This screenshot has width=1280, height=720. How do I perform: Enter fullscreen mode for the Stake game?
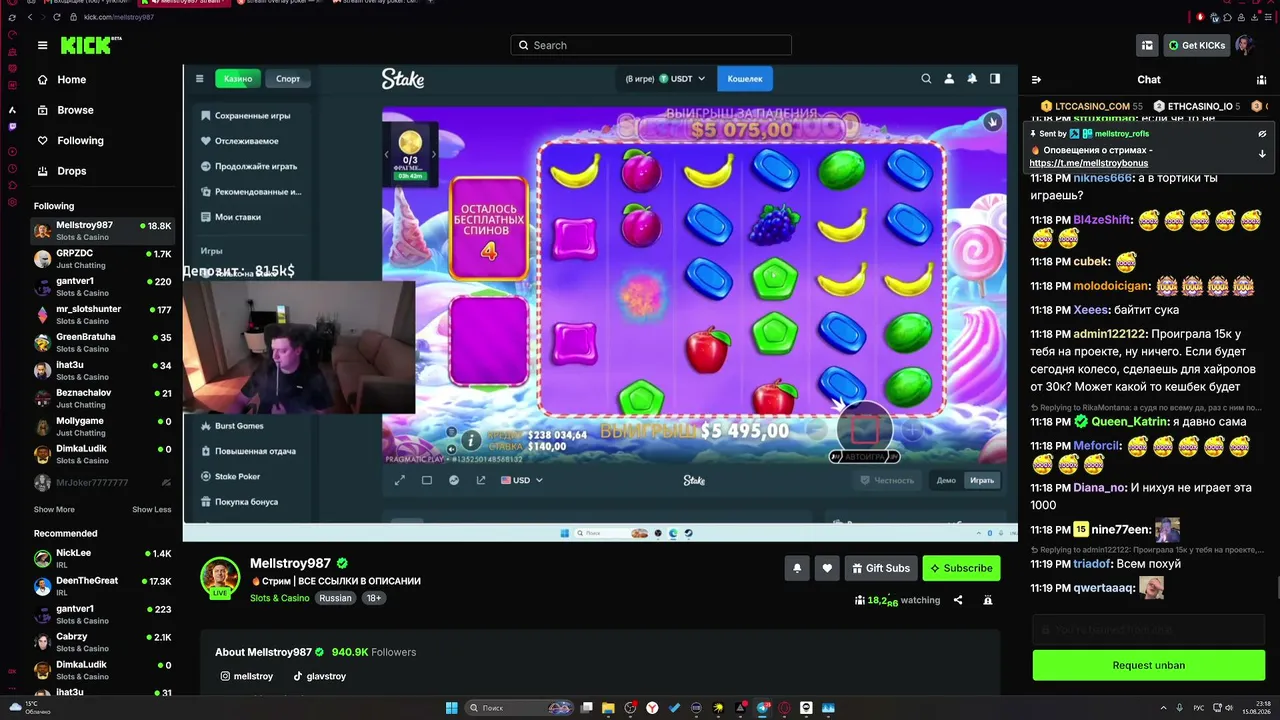400,480
